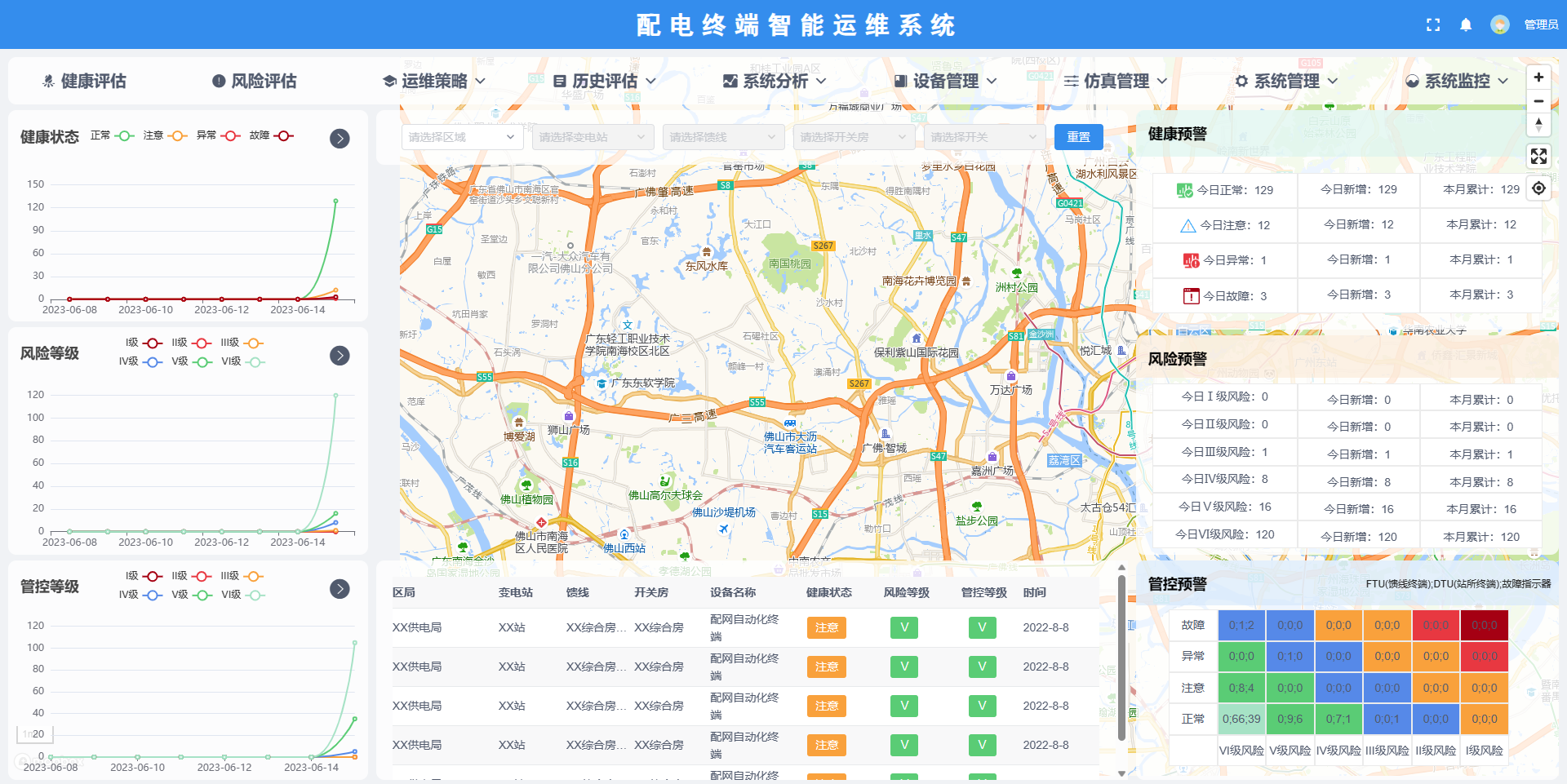1567x784 pixels.
Task: Toggle IV级 series in 风险等级 legend
Action: click(x=141, y=361)
